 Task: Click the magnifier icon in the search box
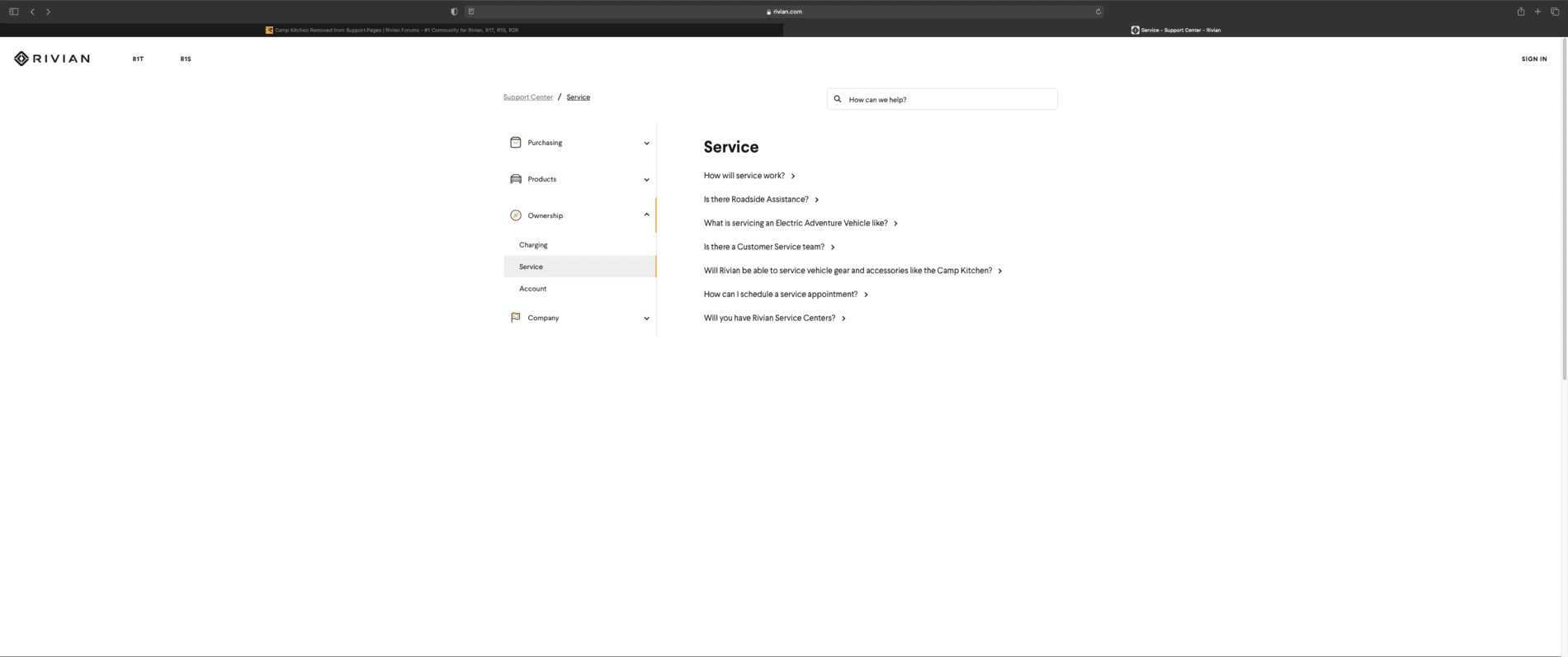click(838, 99)
